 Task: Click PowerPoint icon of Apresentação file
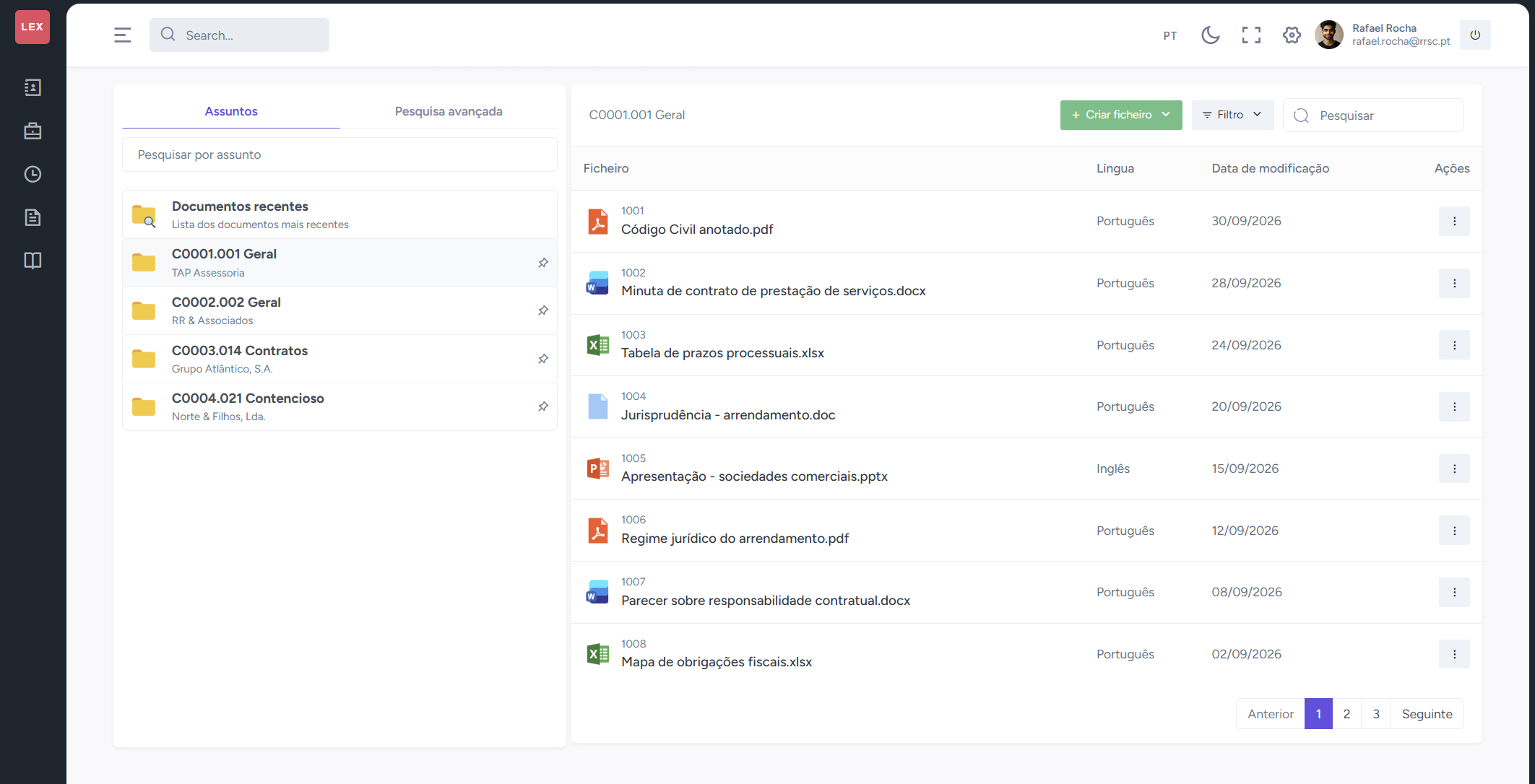point(597,469)
